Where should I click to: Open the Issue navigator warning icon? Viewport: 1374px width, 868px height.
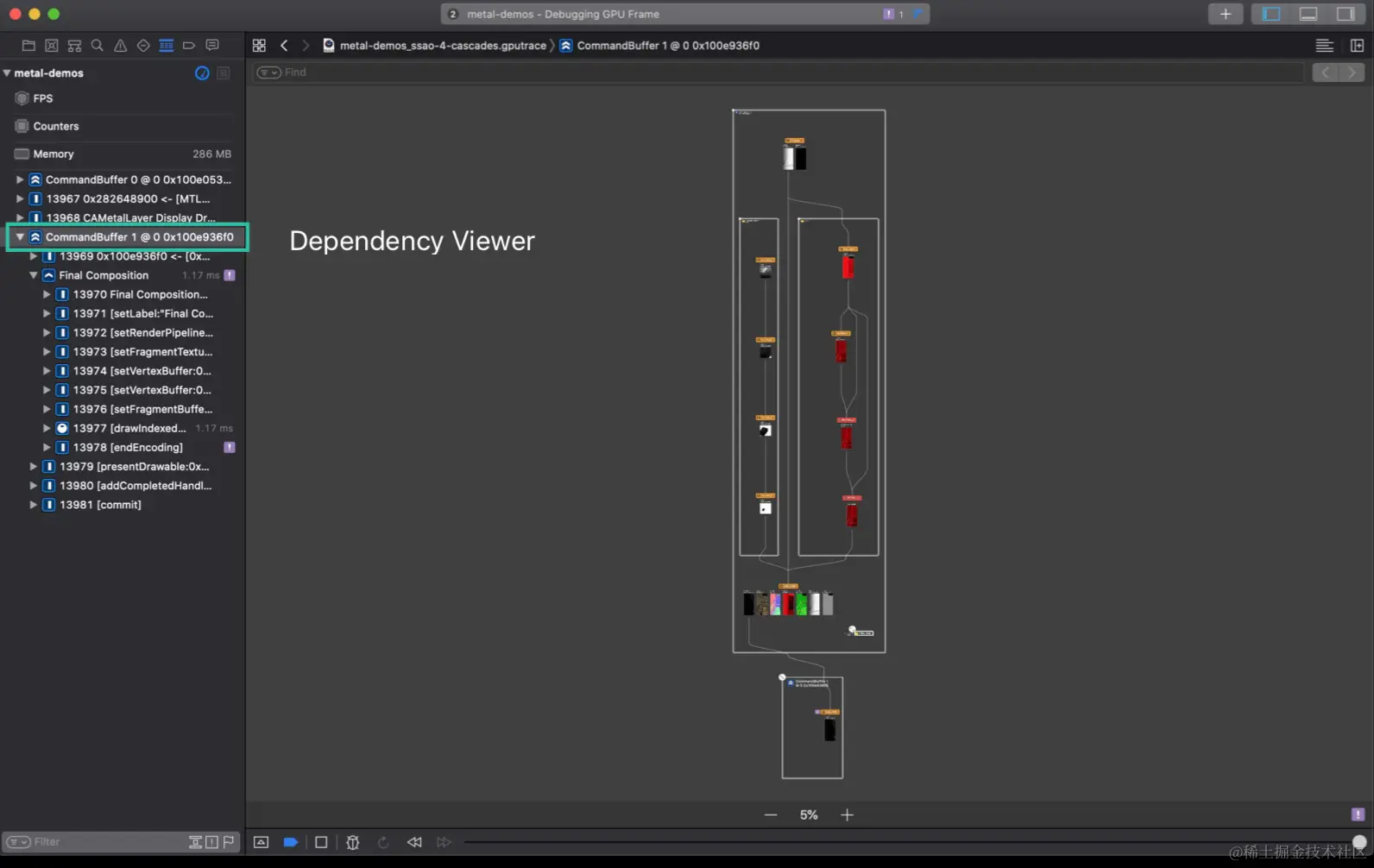click(121, 46)
